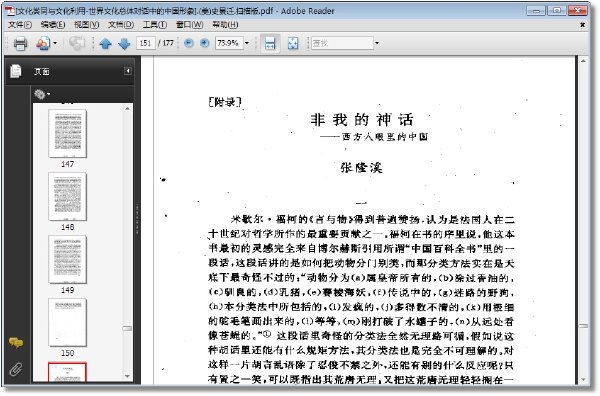Open the Attachments paperclip panel icon
The width and height of the screenshot is (600, 396).
coord(16,369)
